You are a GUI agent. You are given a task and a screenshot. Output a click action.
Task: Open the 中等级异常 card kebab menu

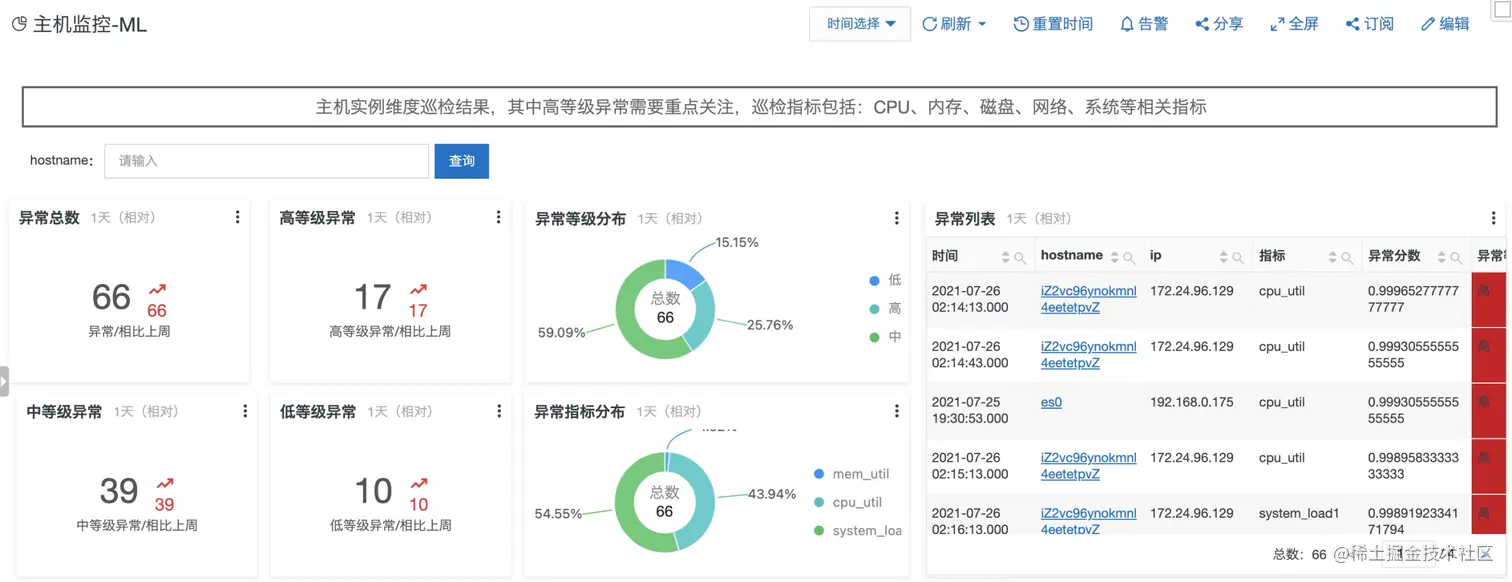point(245,411)
